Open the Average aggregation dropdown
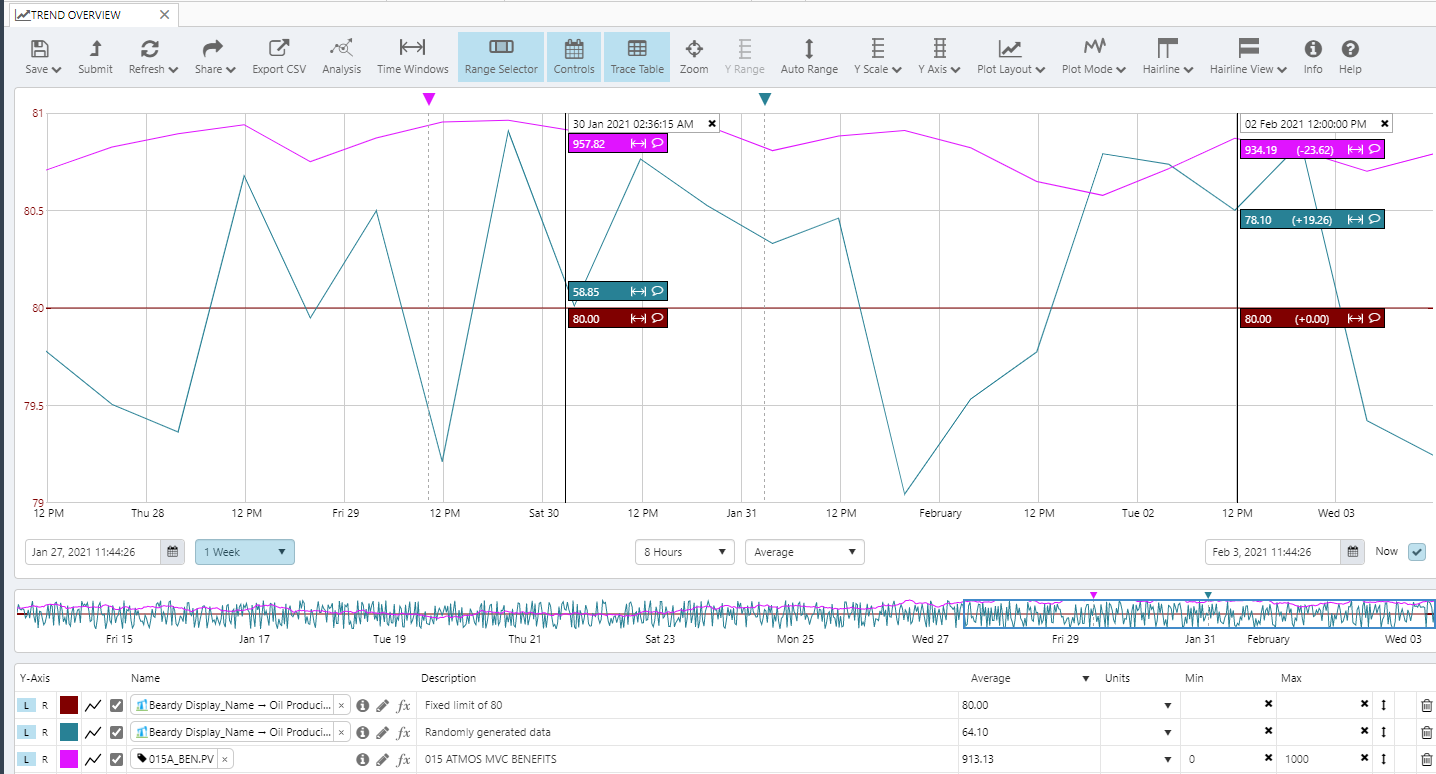 click(804, 552)
